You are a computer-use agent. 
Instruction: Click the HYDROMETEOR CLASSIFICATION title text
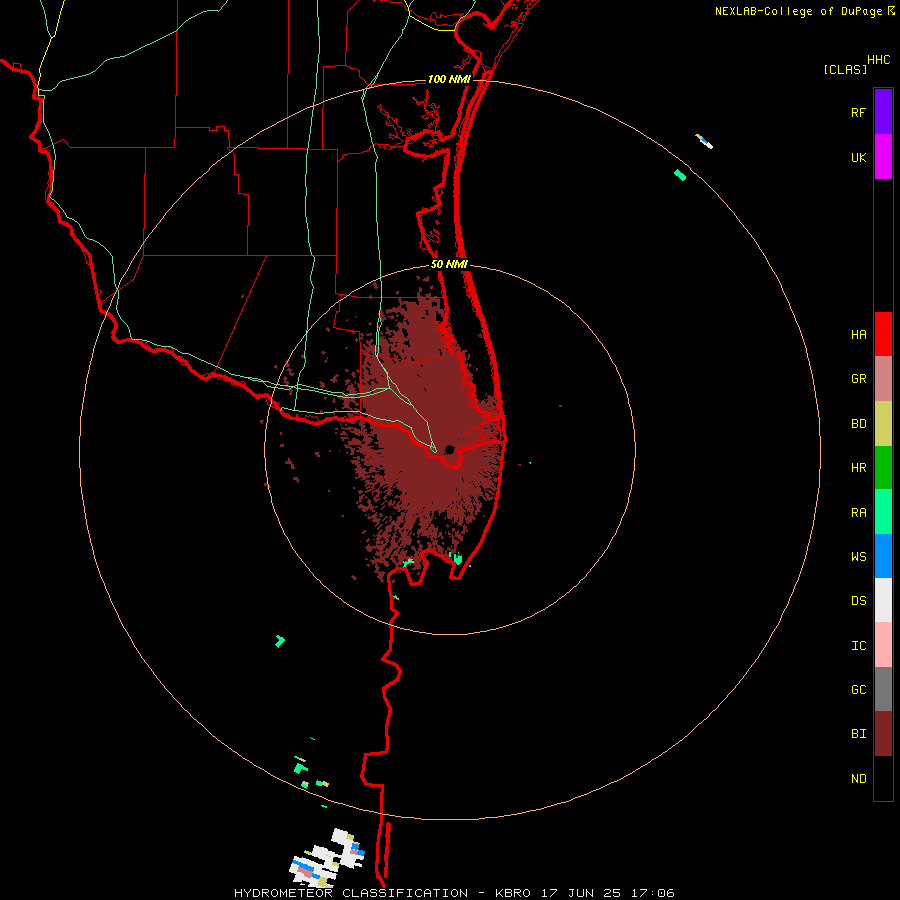(x=351, y=893)
